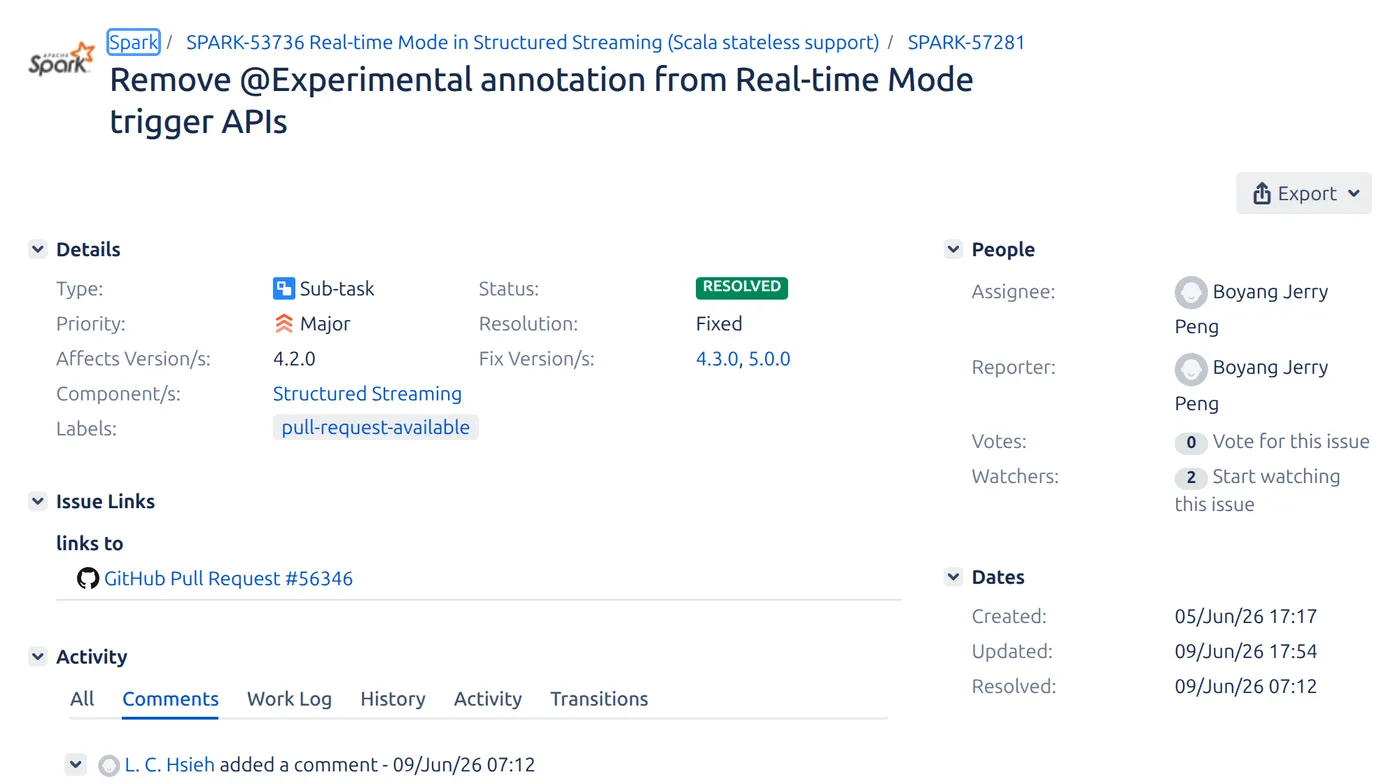This screenshot has height=784, width=1400.
Task: Open the Work Log tab
Action: coord(289,699)
